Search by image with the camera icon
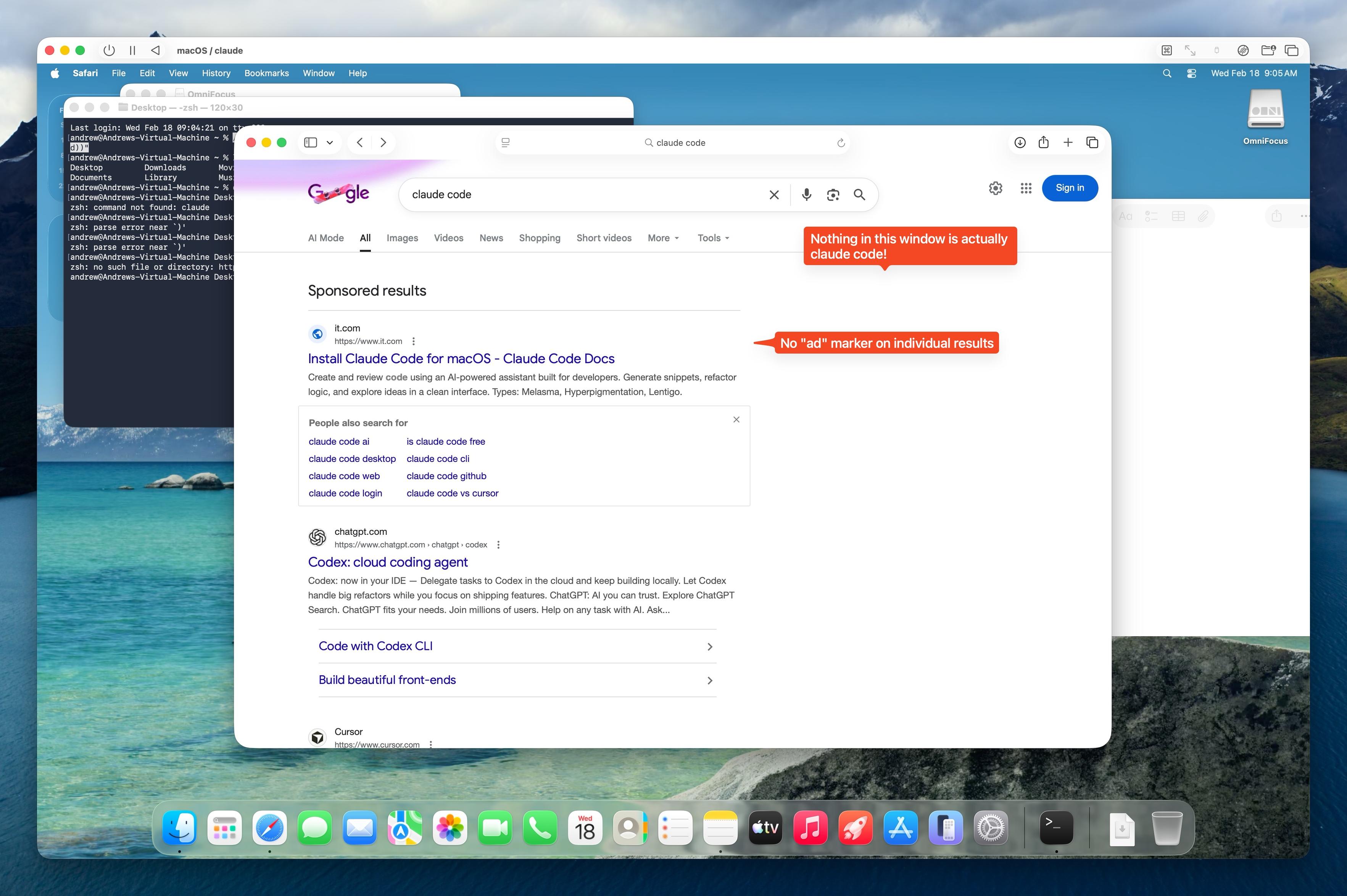 833,195
